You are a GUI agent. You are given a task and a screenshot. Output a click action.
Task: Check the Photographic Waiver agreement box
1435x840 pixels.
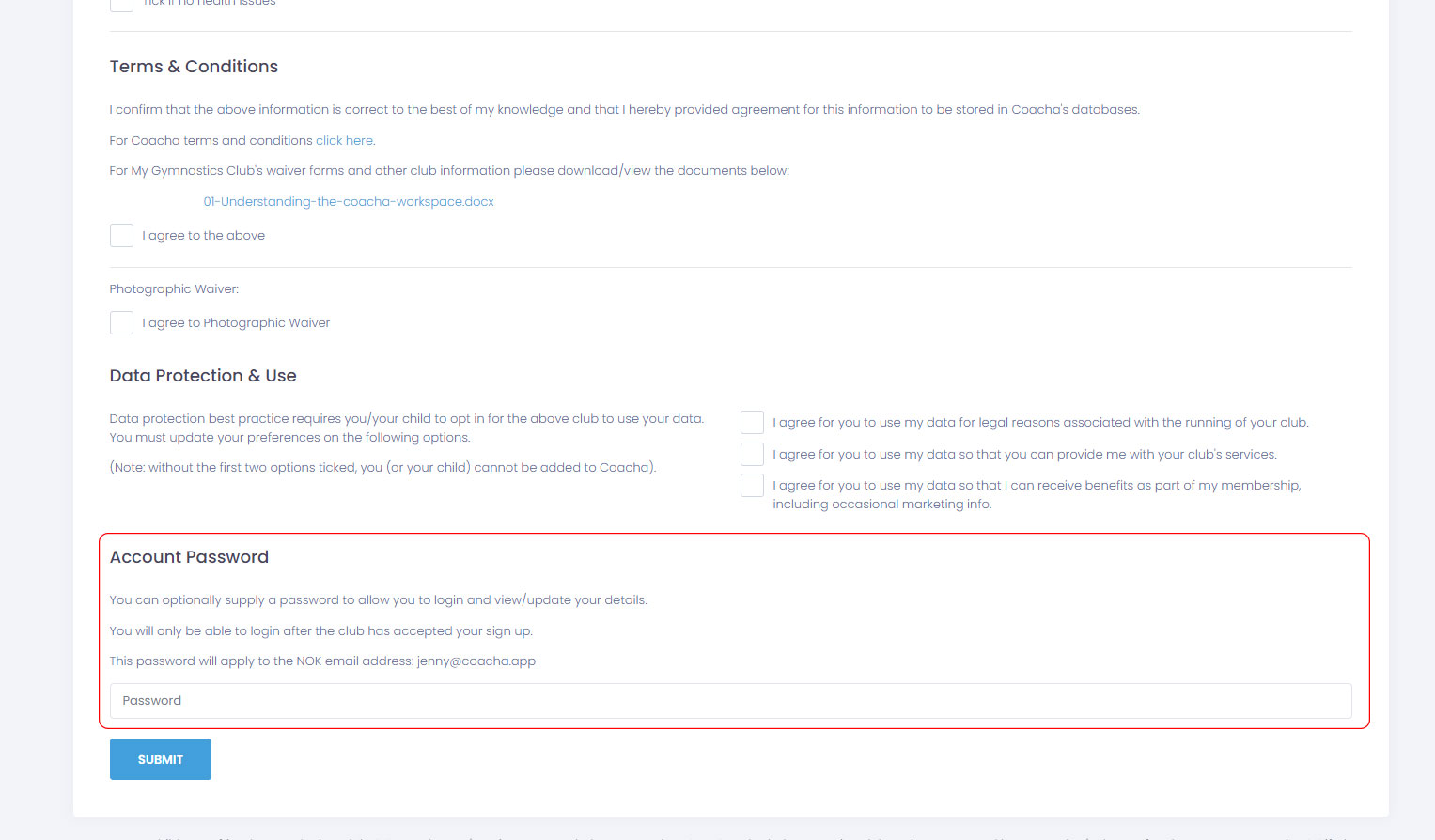tap(121, 322)
